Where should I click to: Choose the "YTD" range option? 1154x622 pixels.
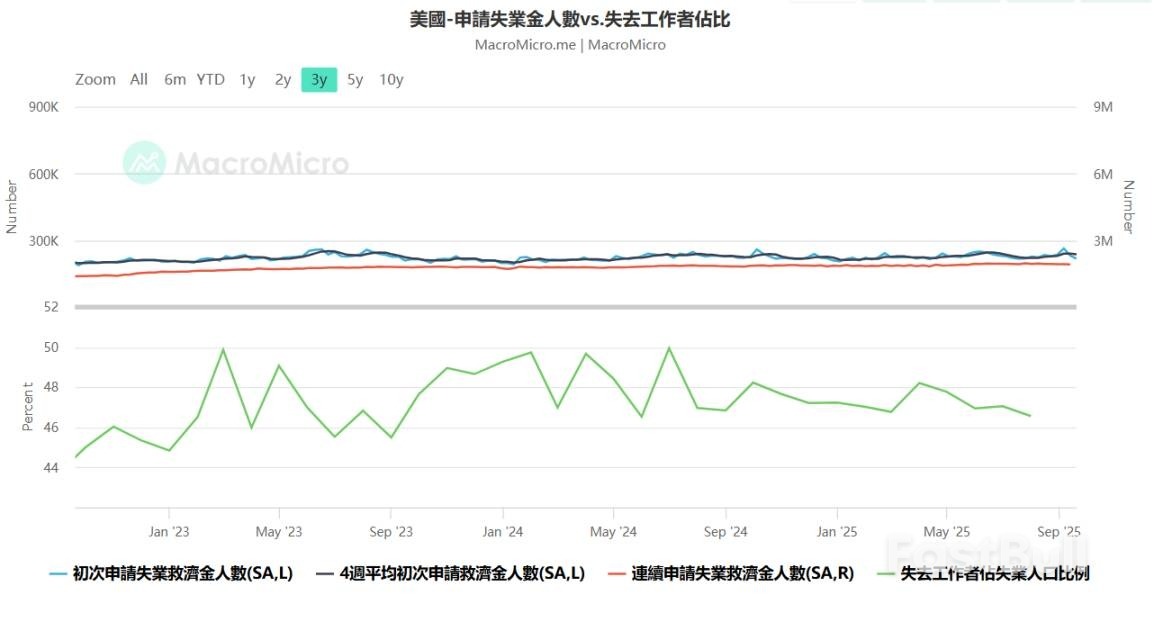pyautogui.click(x=211, y=79)
